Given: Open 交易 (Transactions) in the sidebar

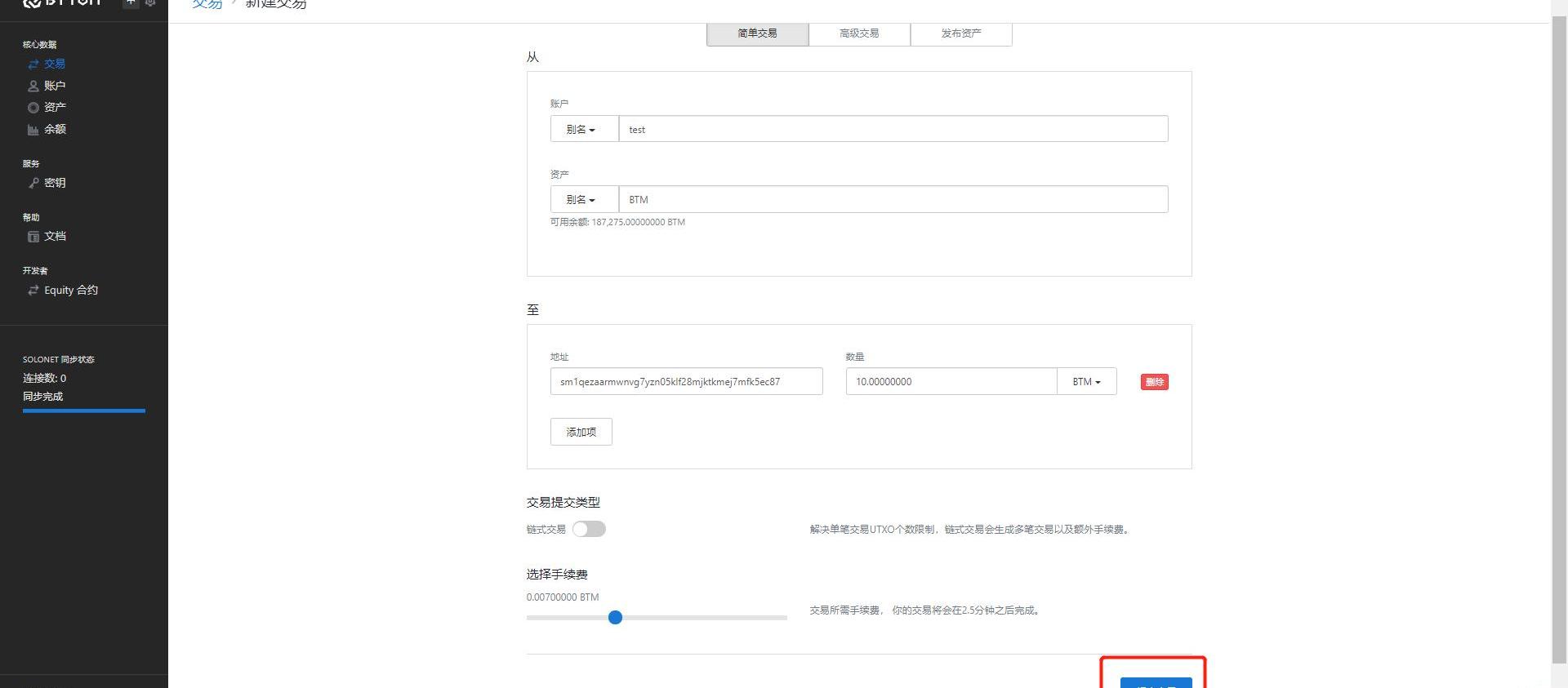Looking at the screenshot, I should [54, 64].
